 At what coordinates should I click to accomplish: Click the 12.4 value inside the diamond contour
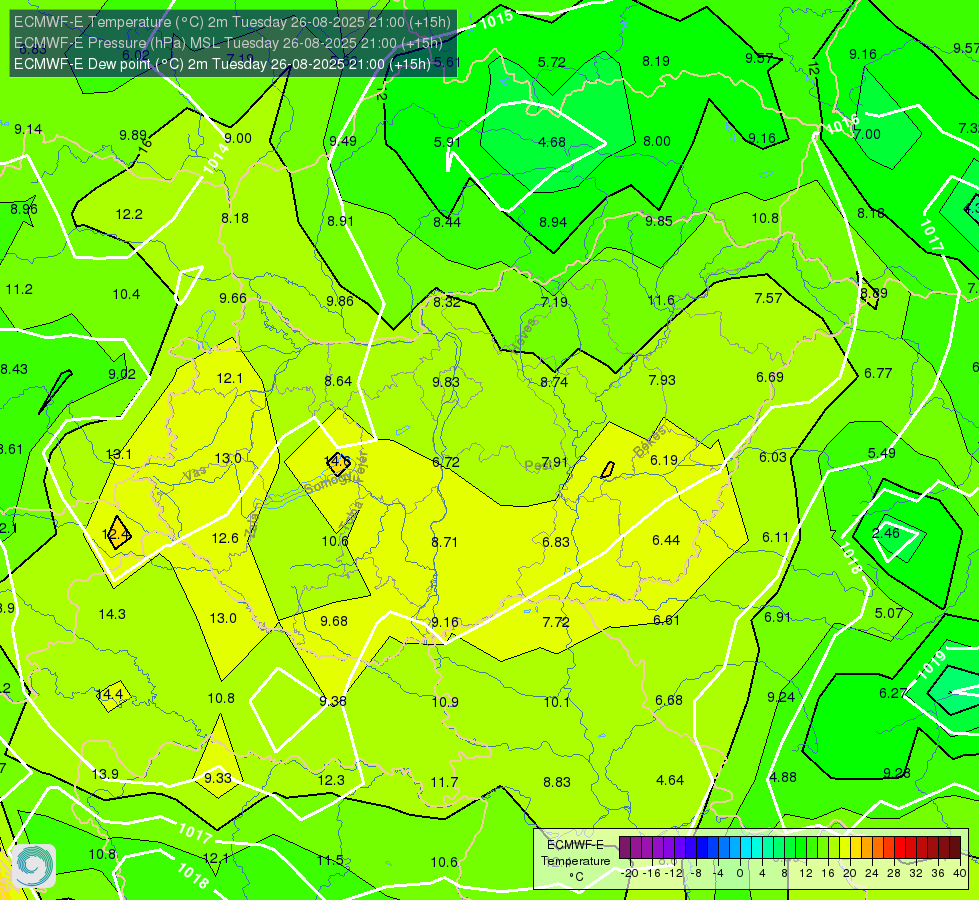pyautogui.click(x=116, y=534)
